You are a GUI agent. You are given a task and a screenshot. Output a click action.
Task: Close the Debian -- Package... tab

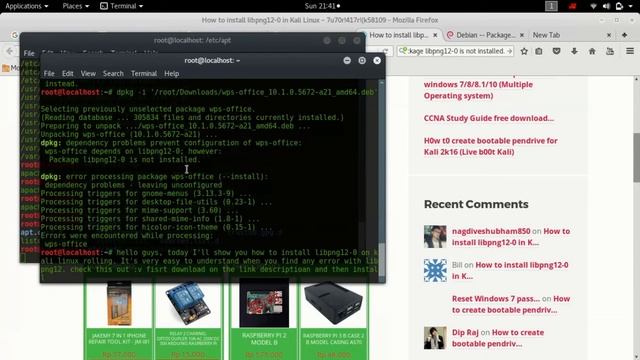pyautogui.click(x=522, y=35)
